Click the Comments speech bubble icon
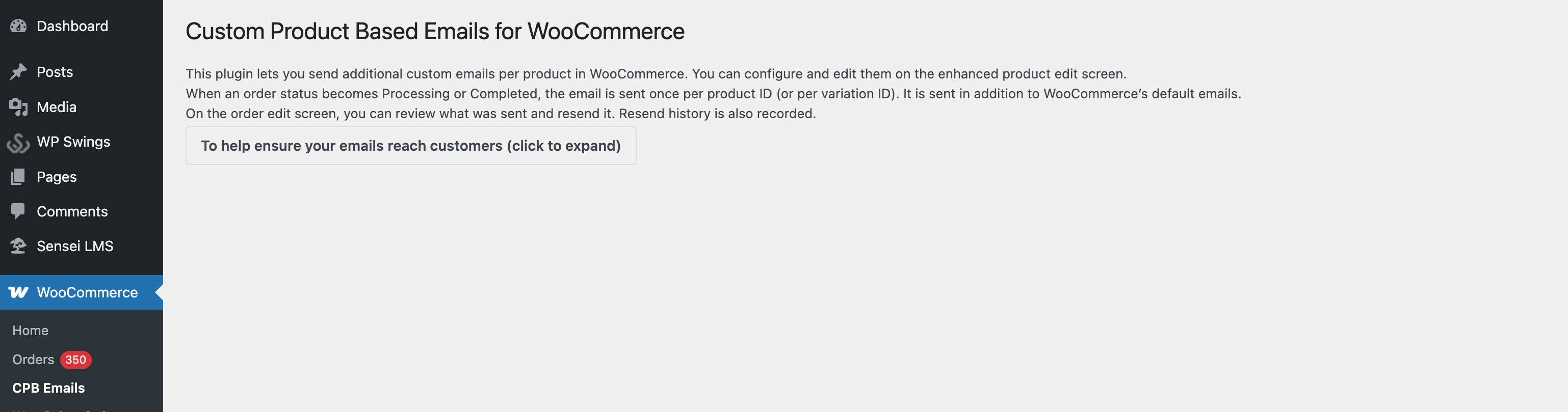This screenshot has width=1568, height=412. [x=18, y=211]
